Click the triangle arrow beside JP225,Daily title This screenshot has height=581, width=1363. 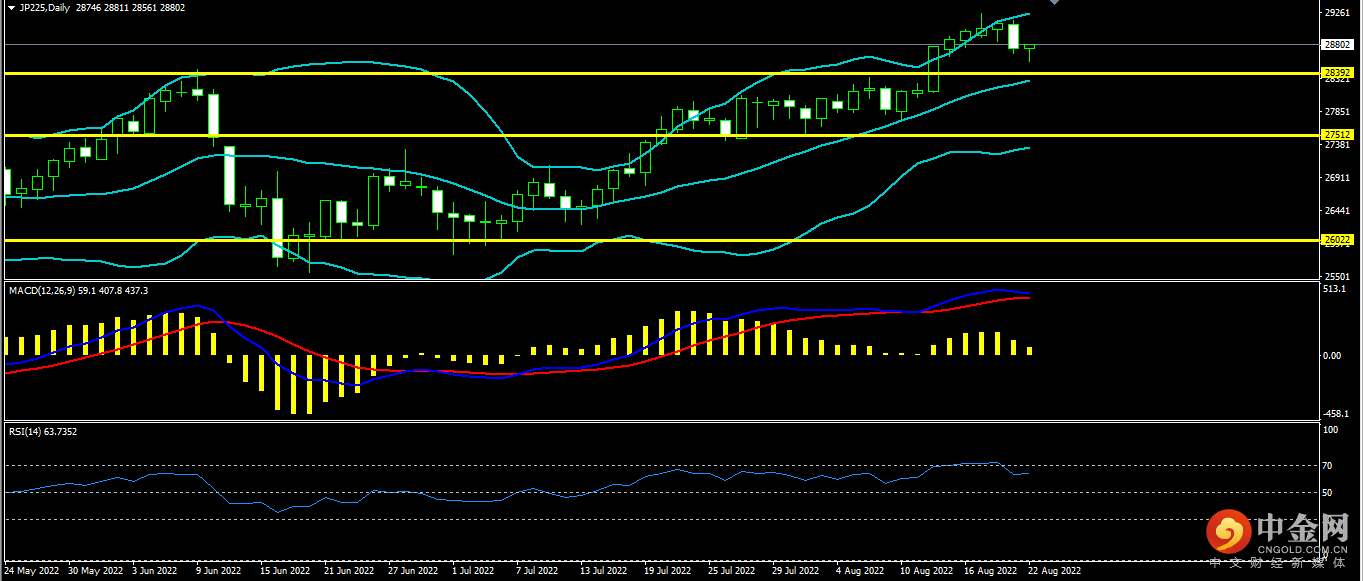(x=11, y=7)
